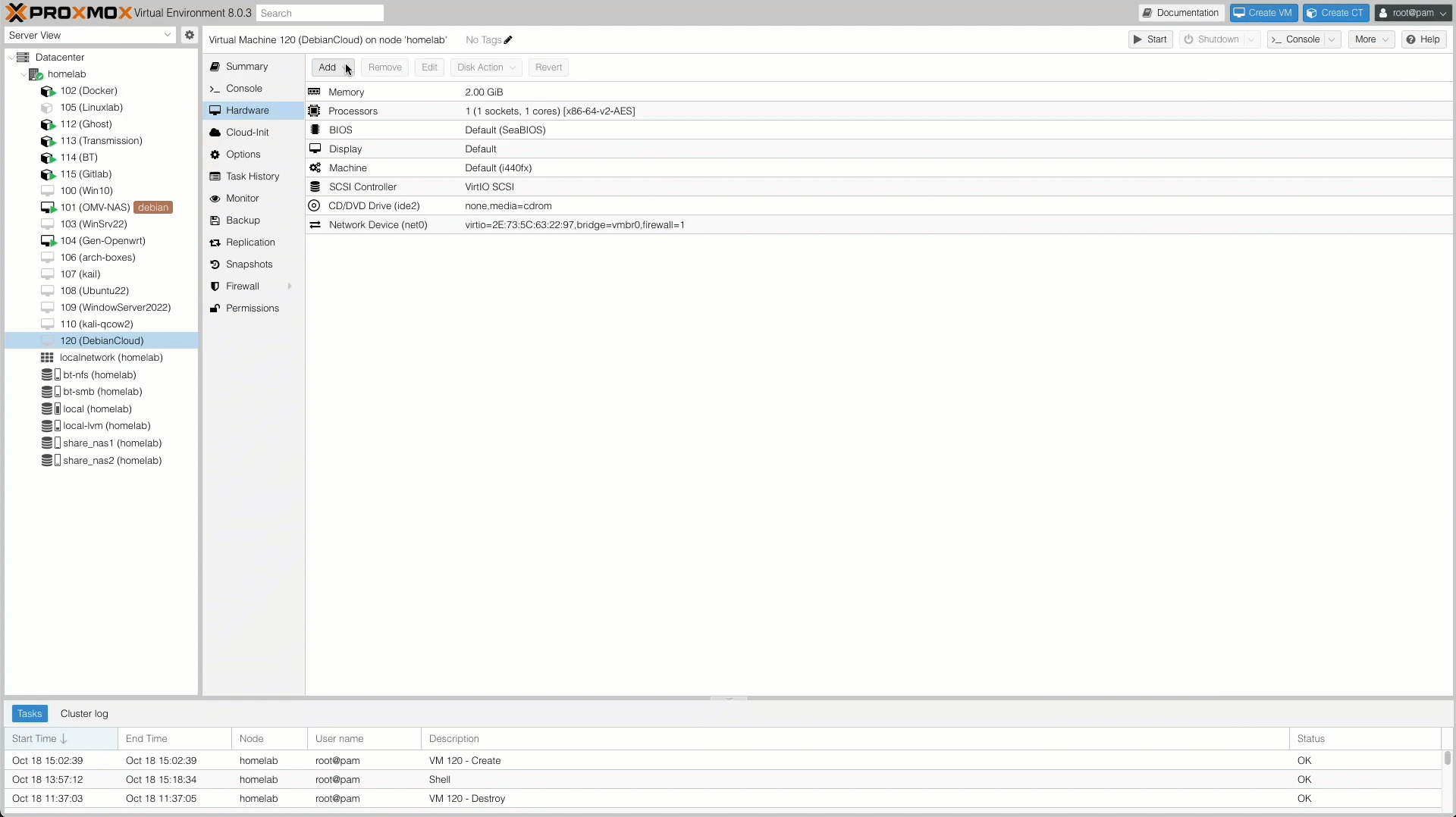Focus the top Search field

[320, 14]
